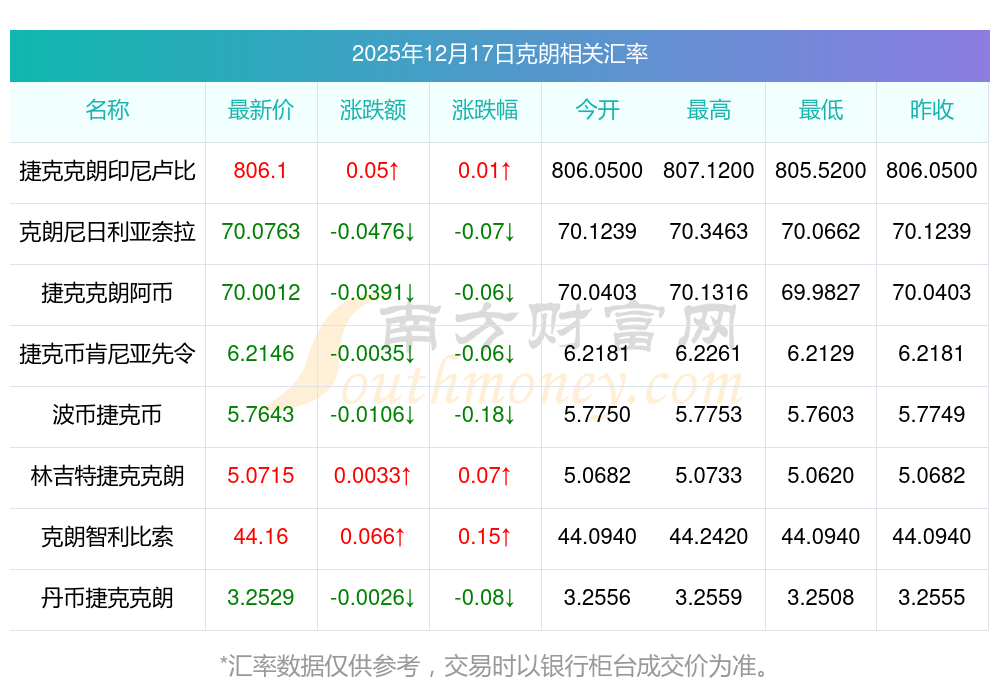Click the row name 林吉特捷克克朗

(x=107, y=476)
